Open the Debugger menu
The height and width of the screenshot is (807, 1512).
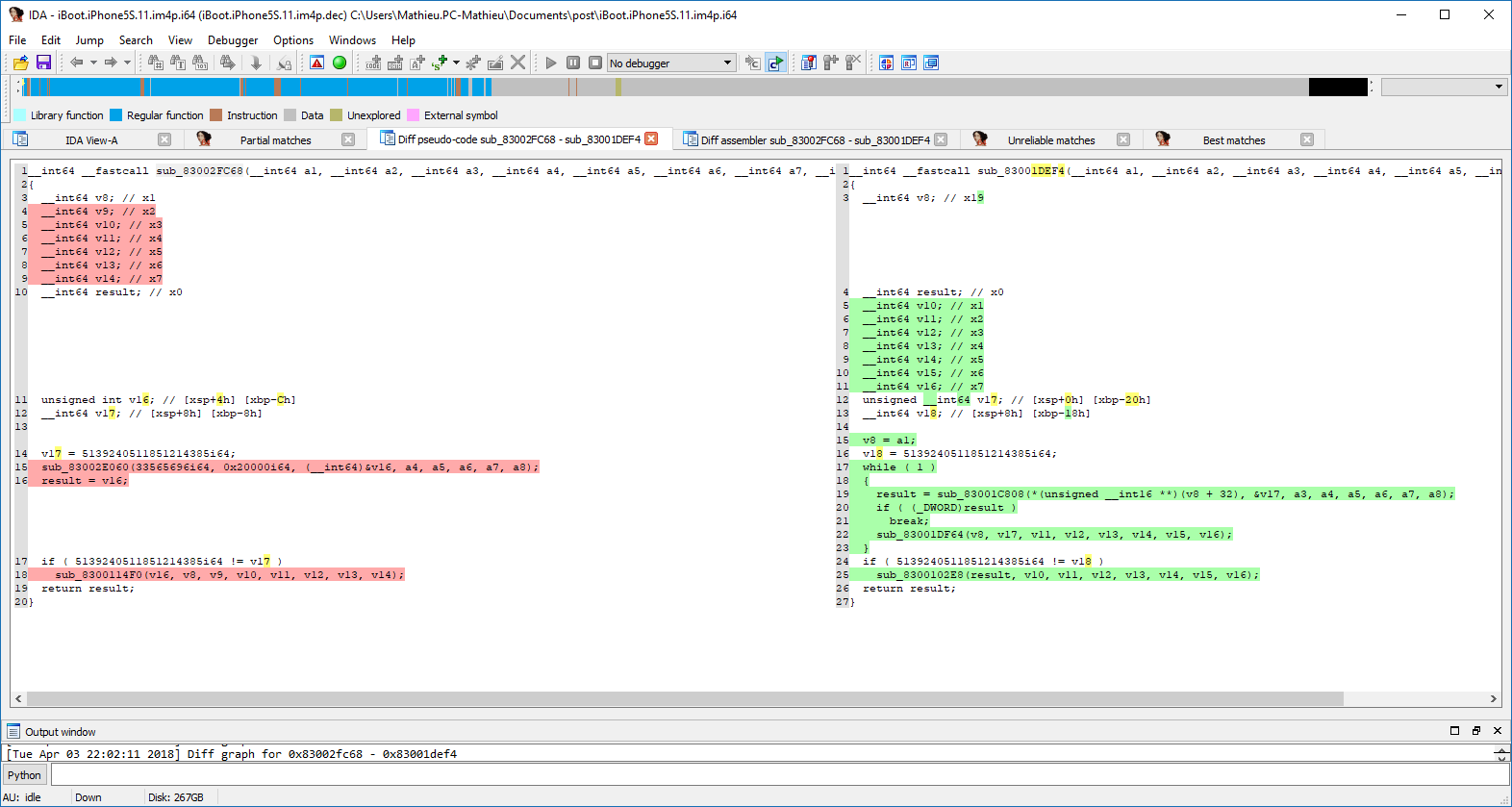click(233, 40)
